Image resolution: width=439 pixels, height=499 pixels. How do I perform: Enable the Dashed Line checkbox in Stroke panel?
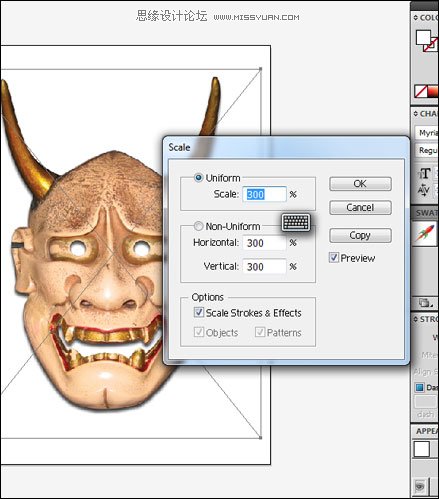[x=419, y=387]
